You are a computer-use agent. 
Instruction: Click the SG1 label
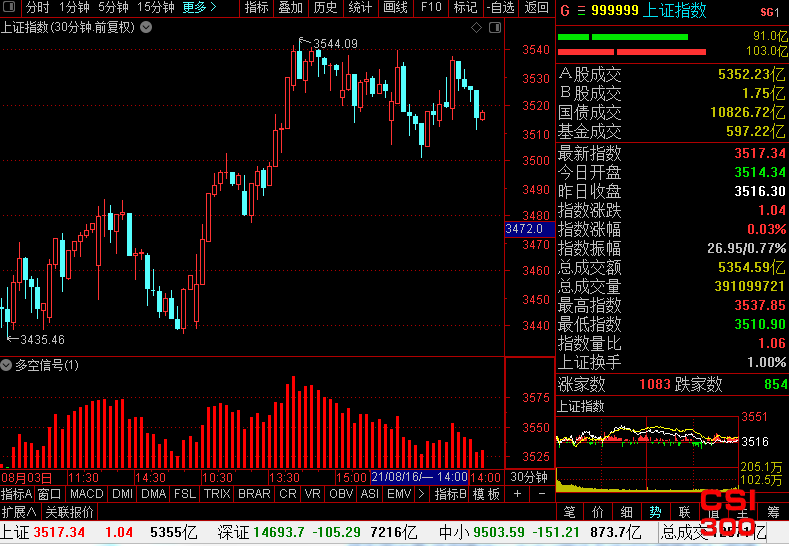[769, 12]
